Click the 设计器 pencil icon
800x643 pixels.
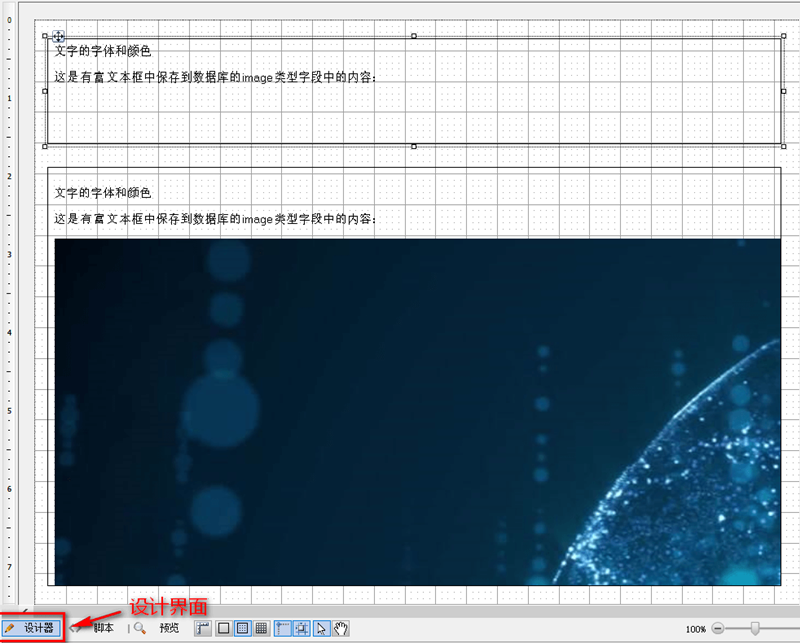tap(13, 628)
